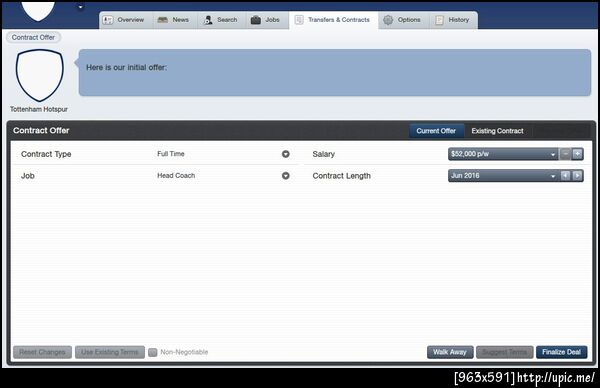Open the Contract Length dropdown showing Jun 2016
The image size is (600, 388).
[x=503, y=176]
